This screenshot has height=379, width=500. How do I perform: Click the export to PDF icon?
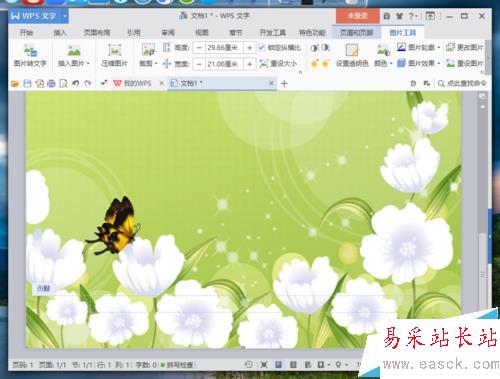point(40,83)
